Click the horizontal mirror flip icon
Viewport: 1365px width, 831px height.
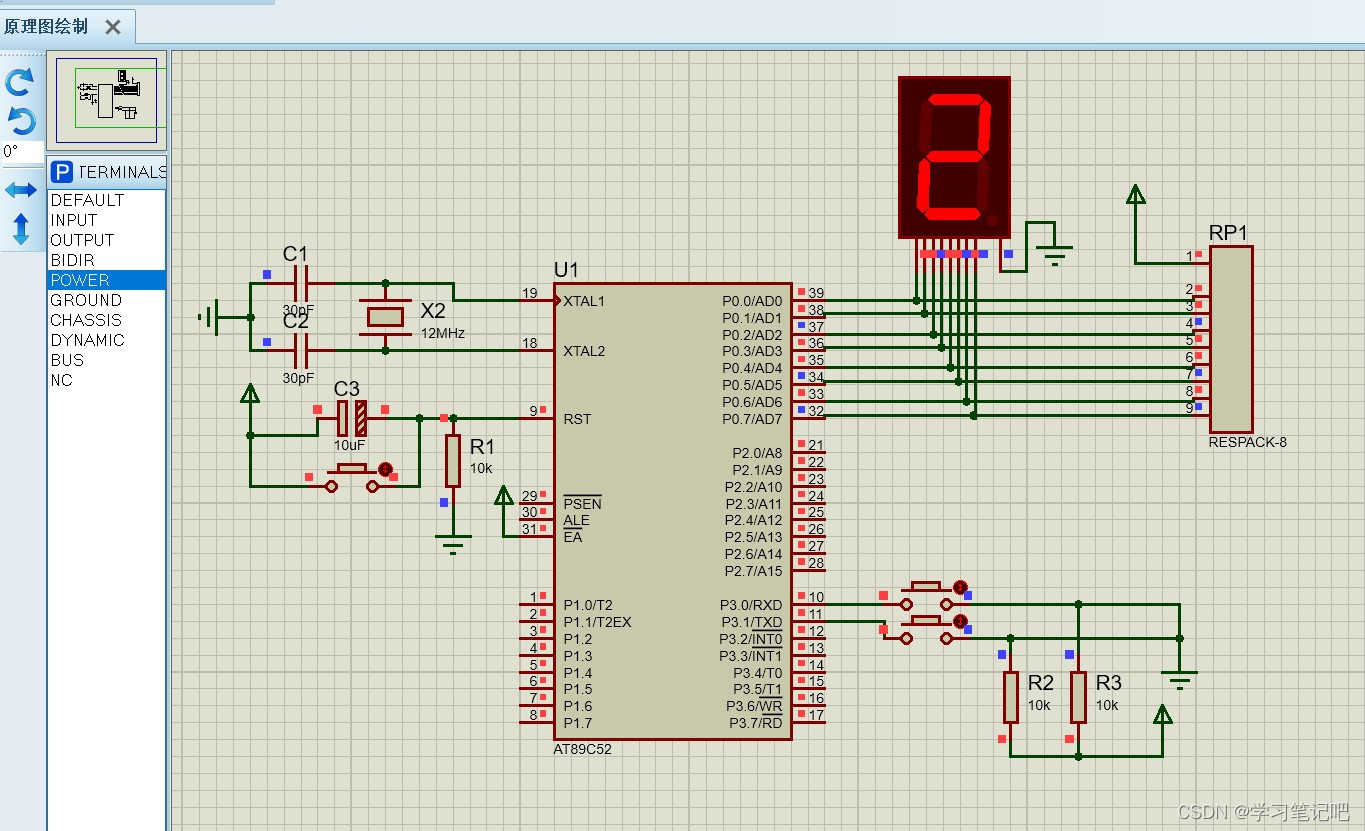pos(20,189)
